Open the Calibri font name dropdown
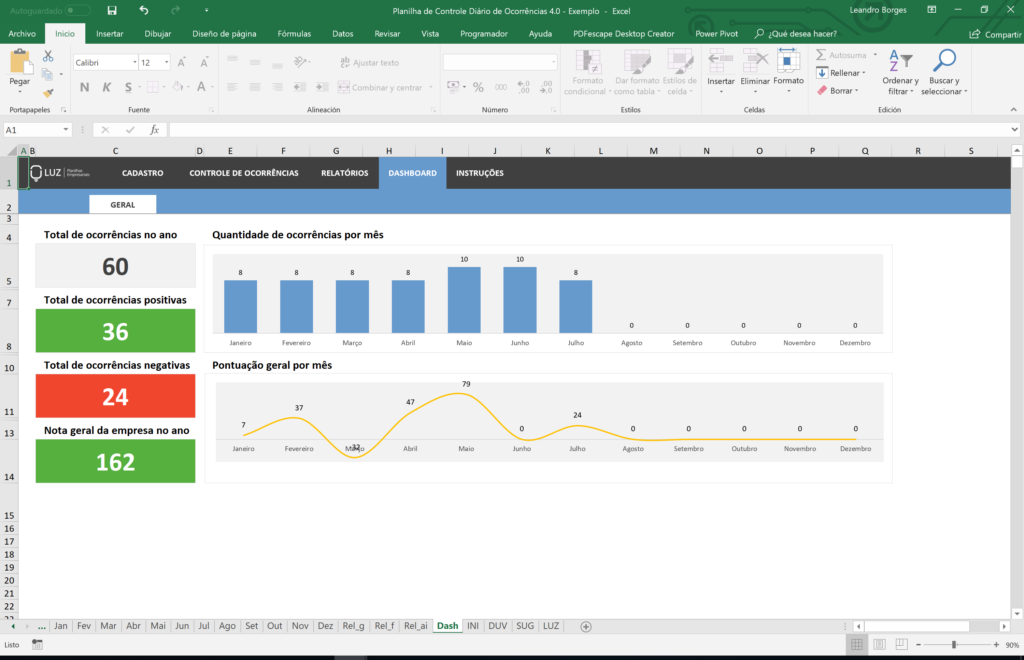 (134, 62)
